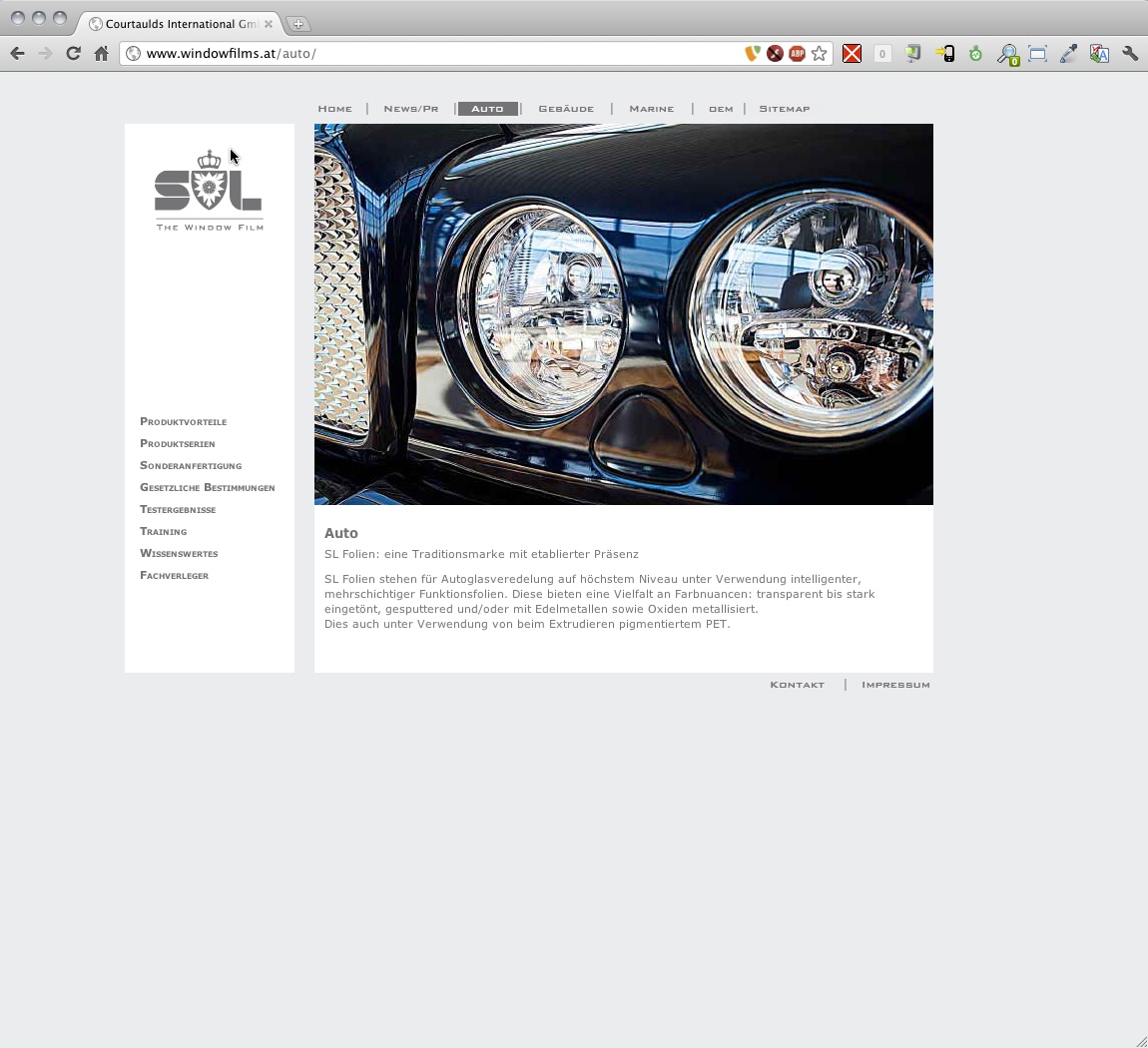Click the Impressum footer link
This screenshot has height=1048, width=1148.
coord(895,685)
